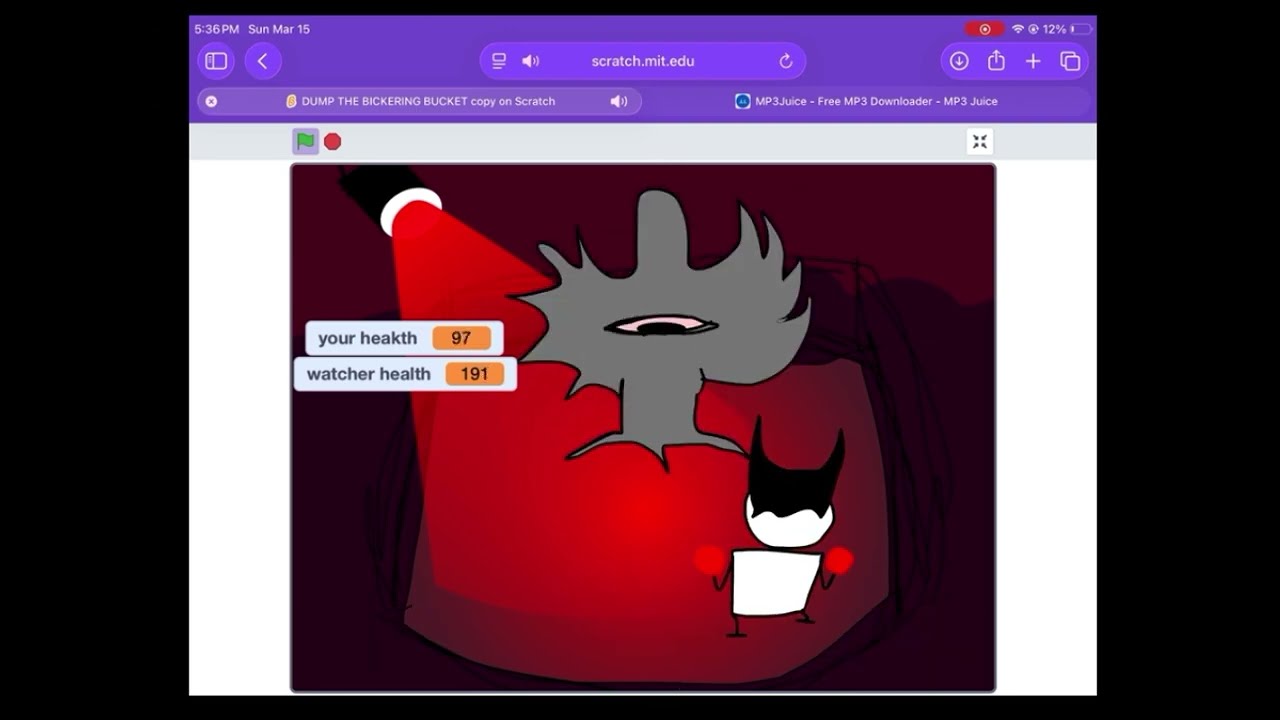Go back to the previous page
The image size is (1280, 720).
(x=262, y=61)
